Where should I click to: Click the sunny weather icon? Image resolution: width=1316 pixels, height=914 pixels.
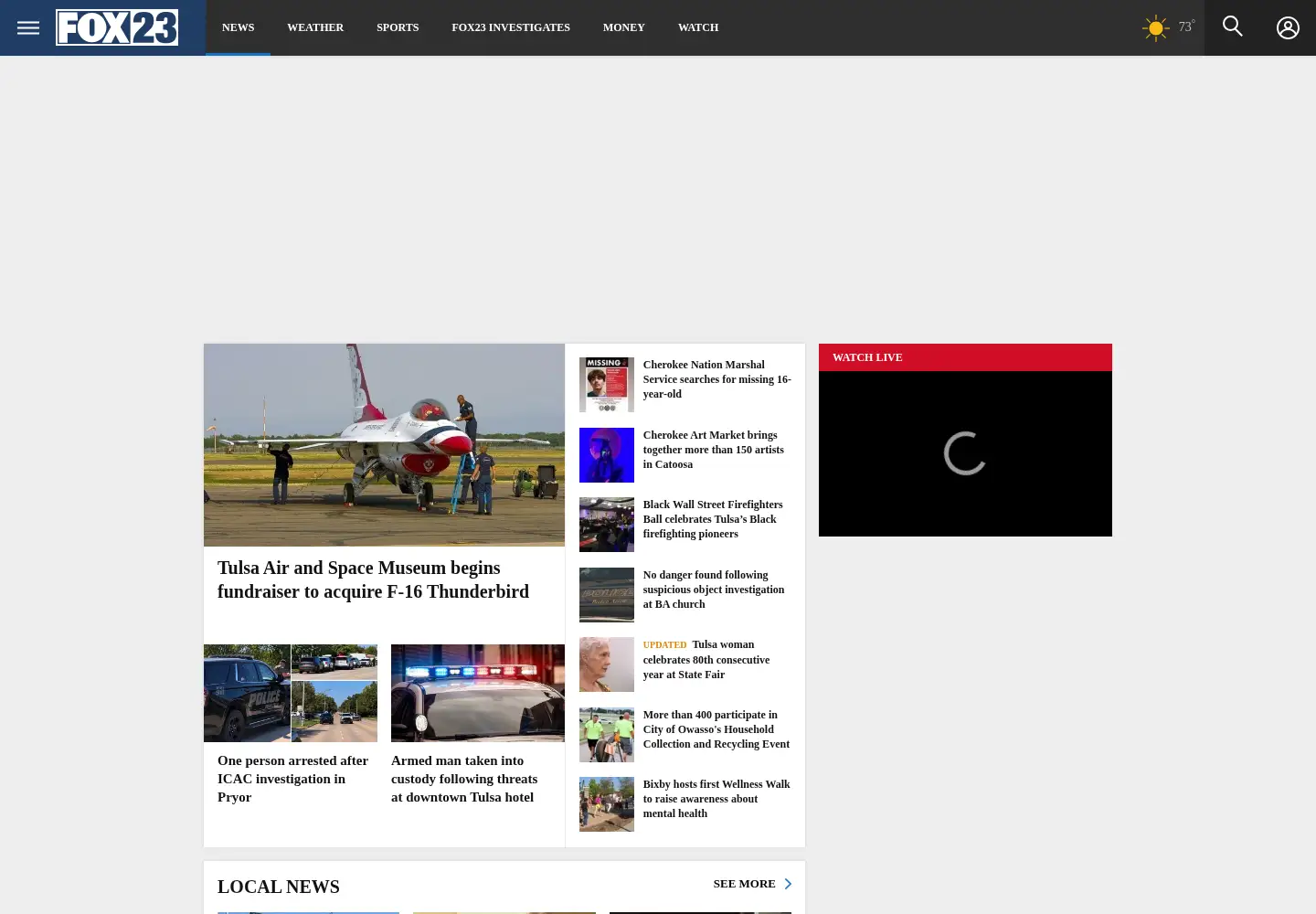[1156, 27]
